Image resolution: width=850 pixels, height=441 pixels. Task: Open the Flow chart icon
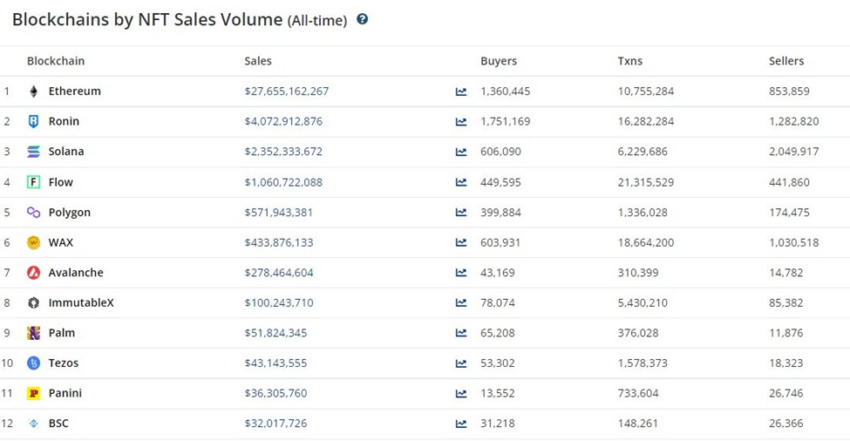point(461,182)
